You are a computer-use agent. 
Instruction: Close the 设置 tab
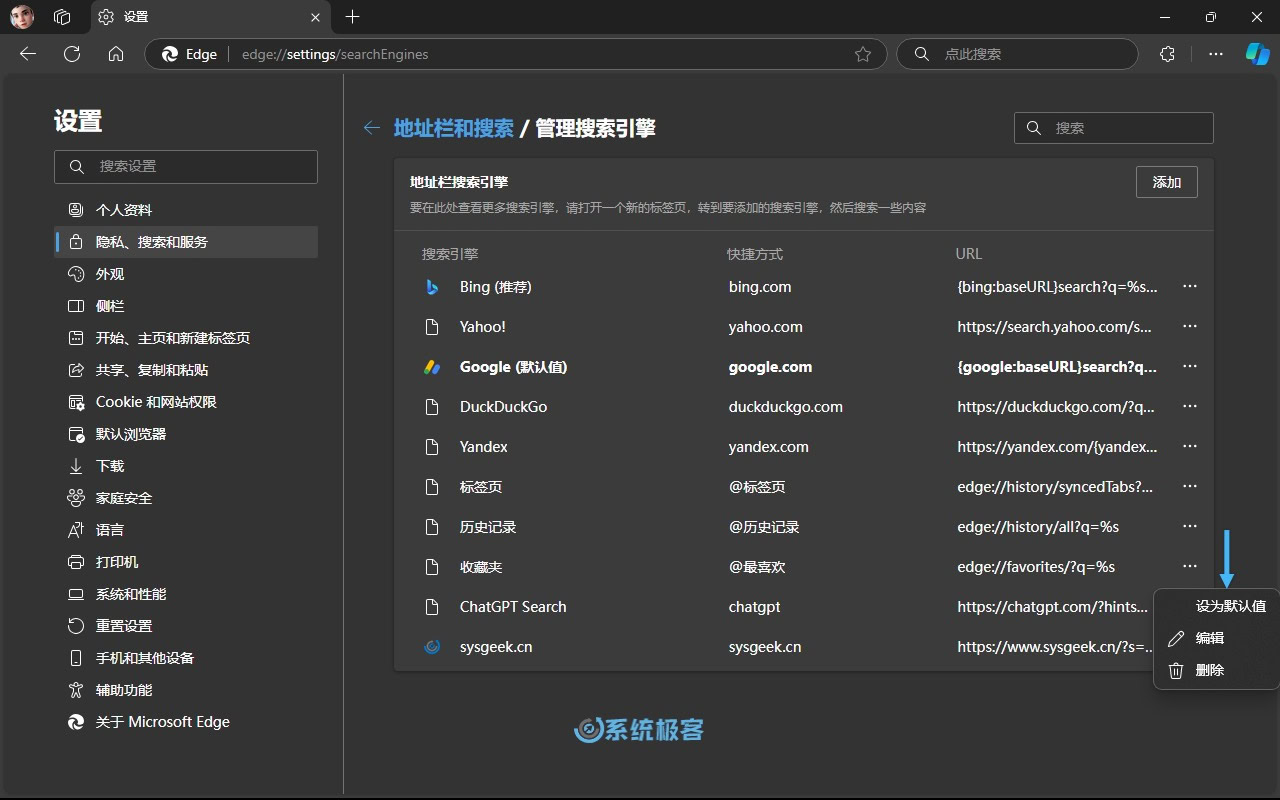pyautogui.click(x=316, y=17)
